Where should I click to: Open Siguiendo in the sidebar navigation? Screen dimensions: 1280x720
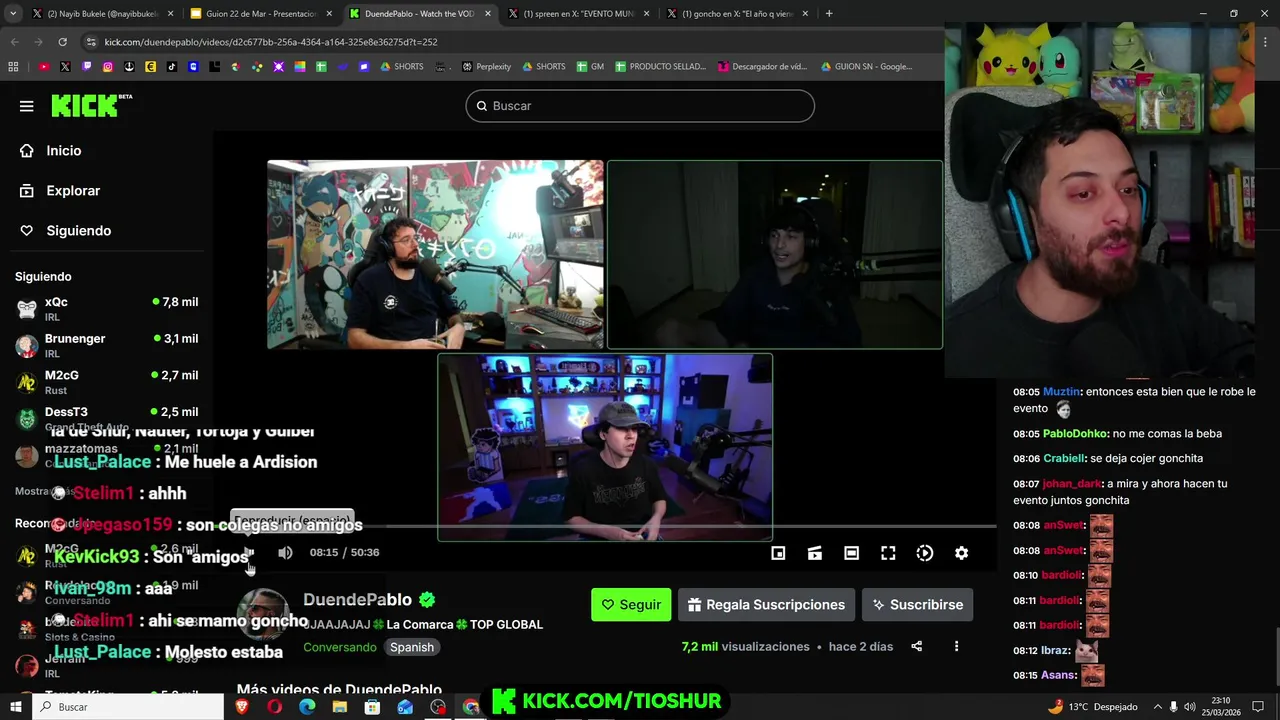point(78,230)
